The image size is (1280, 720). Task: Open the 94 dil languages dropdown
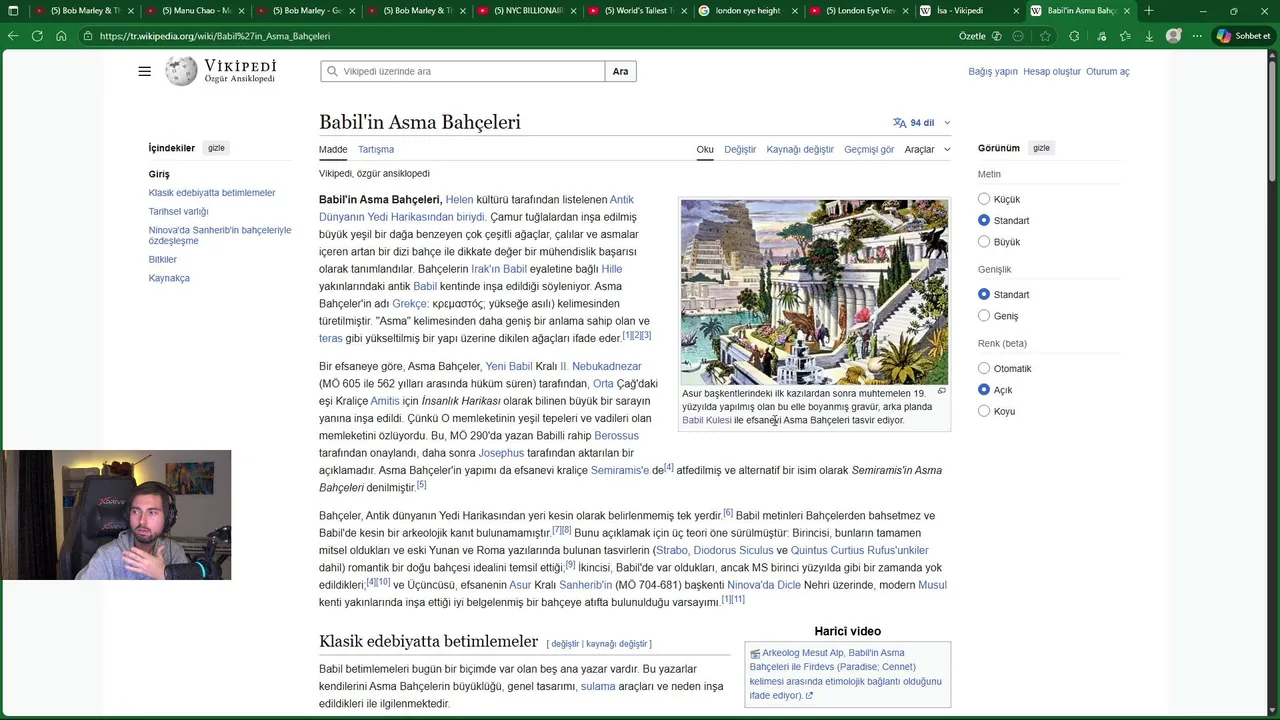click(921, 123)
